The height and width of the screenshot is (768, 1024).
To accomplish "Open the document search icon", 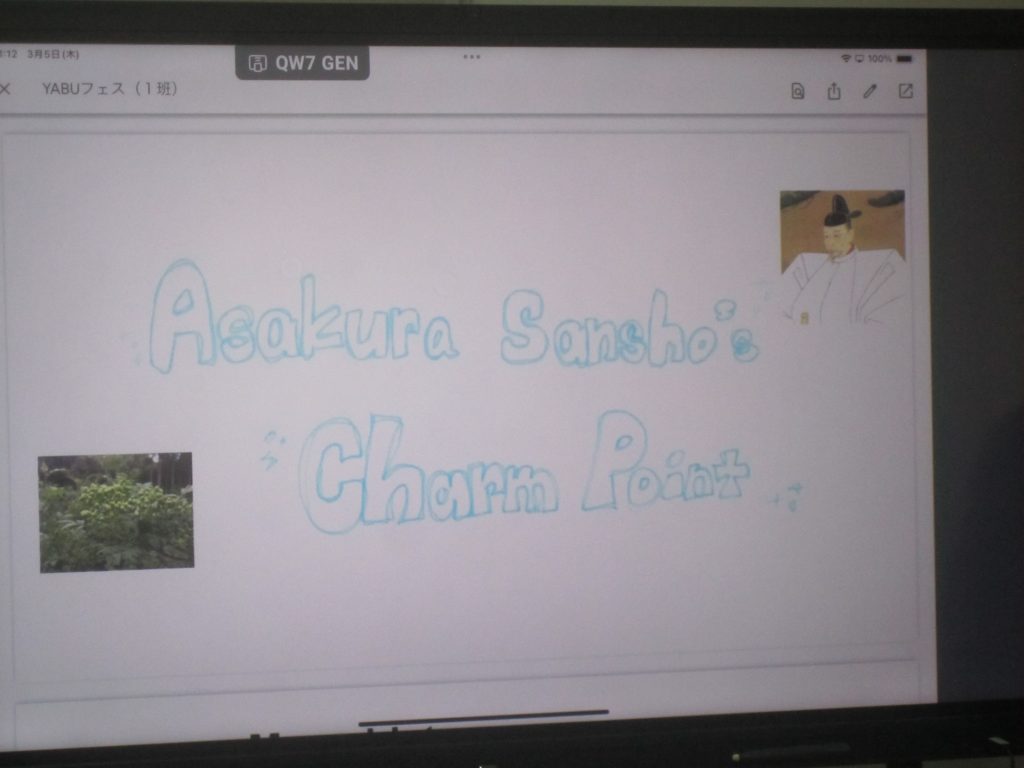I will (x=797, y=91).
